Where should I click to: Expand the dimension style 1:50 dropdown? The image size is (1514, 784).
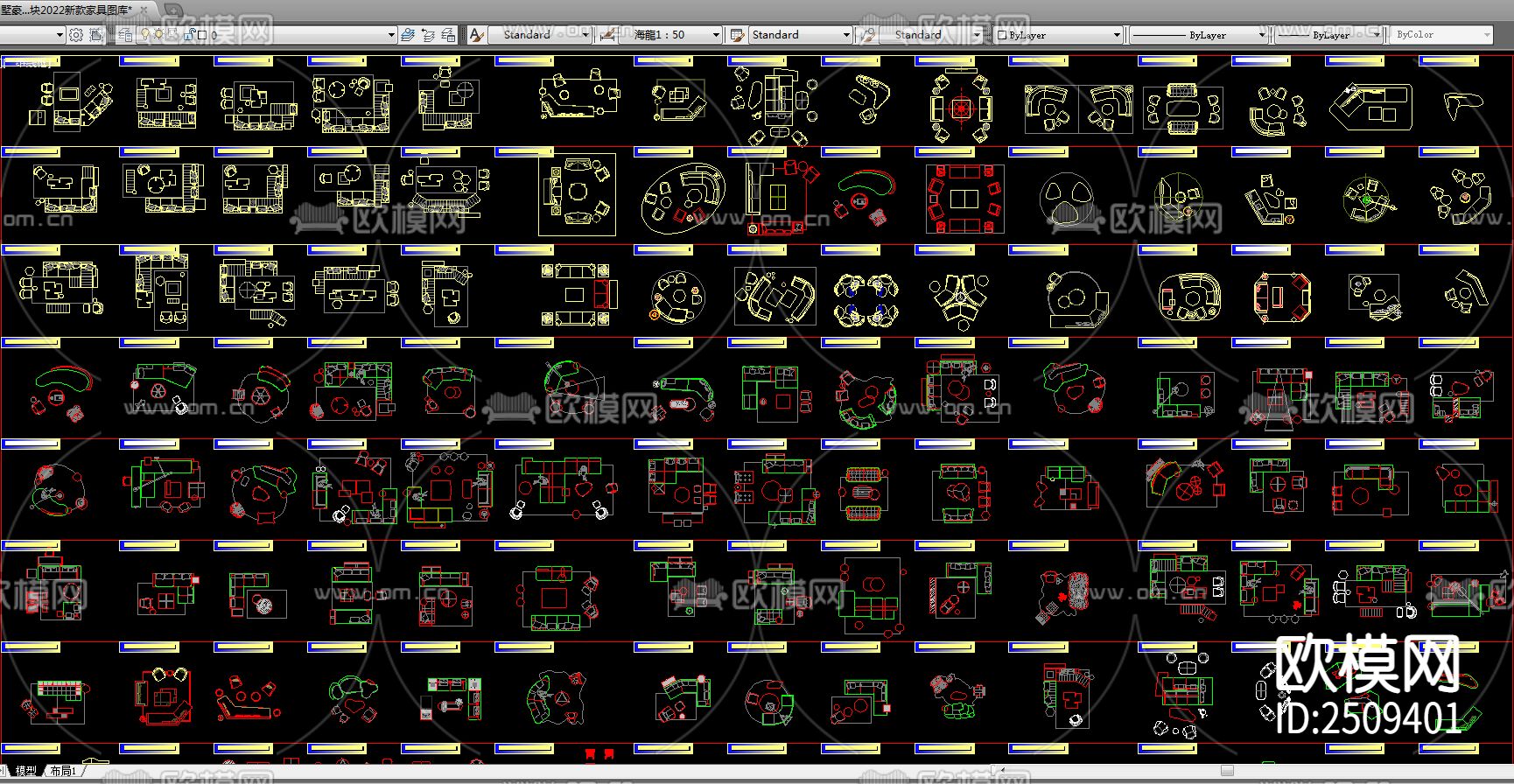tap(717, 35)
